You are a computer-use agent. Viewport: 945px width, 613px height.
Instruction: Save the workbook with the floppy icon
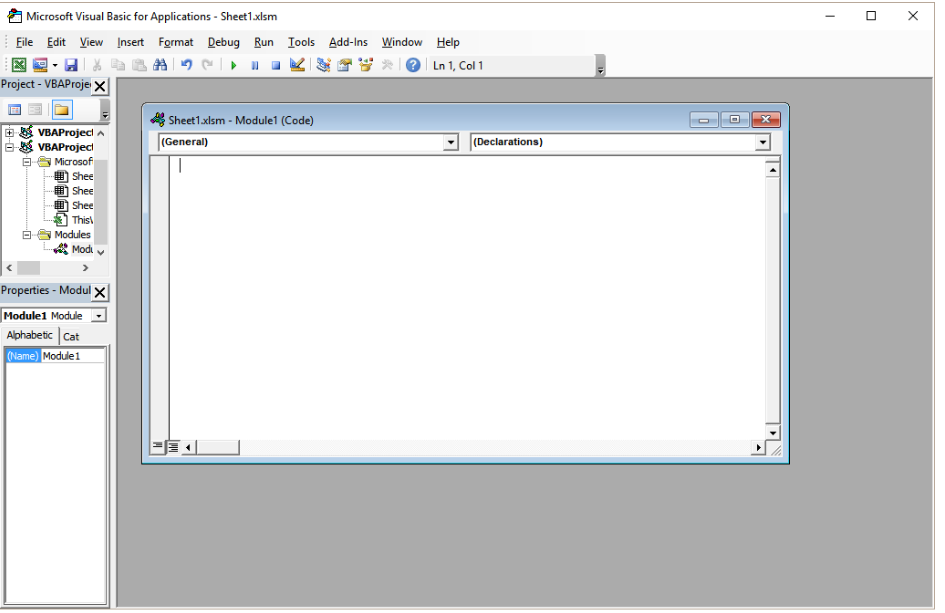pos(71,65)
